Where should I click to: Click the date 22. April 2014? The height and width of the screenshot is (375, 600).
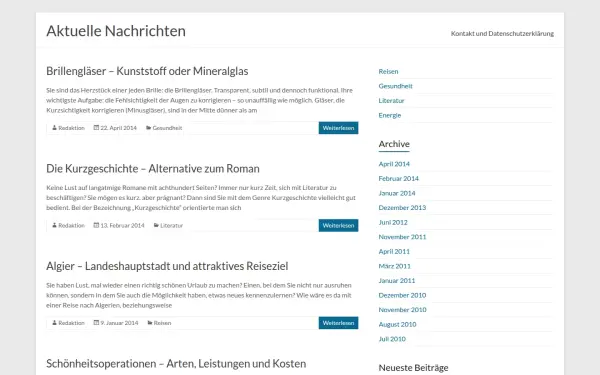(x=118, y=128)
